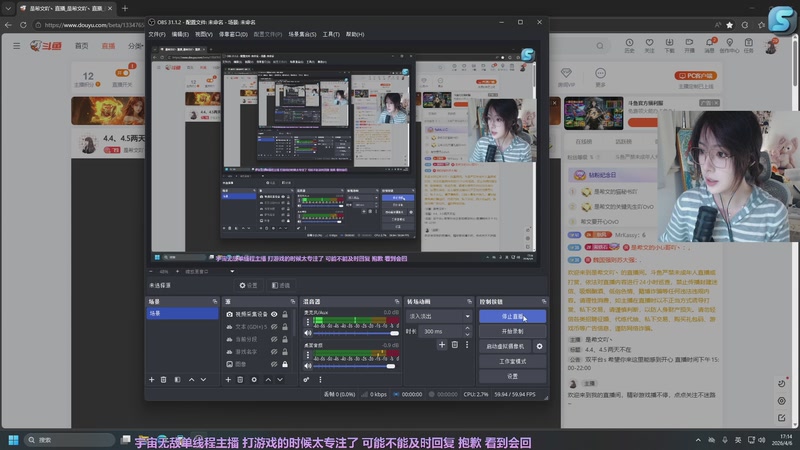Click the 停止直播 button

[512, 316]
